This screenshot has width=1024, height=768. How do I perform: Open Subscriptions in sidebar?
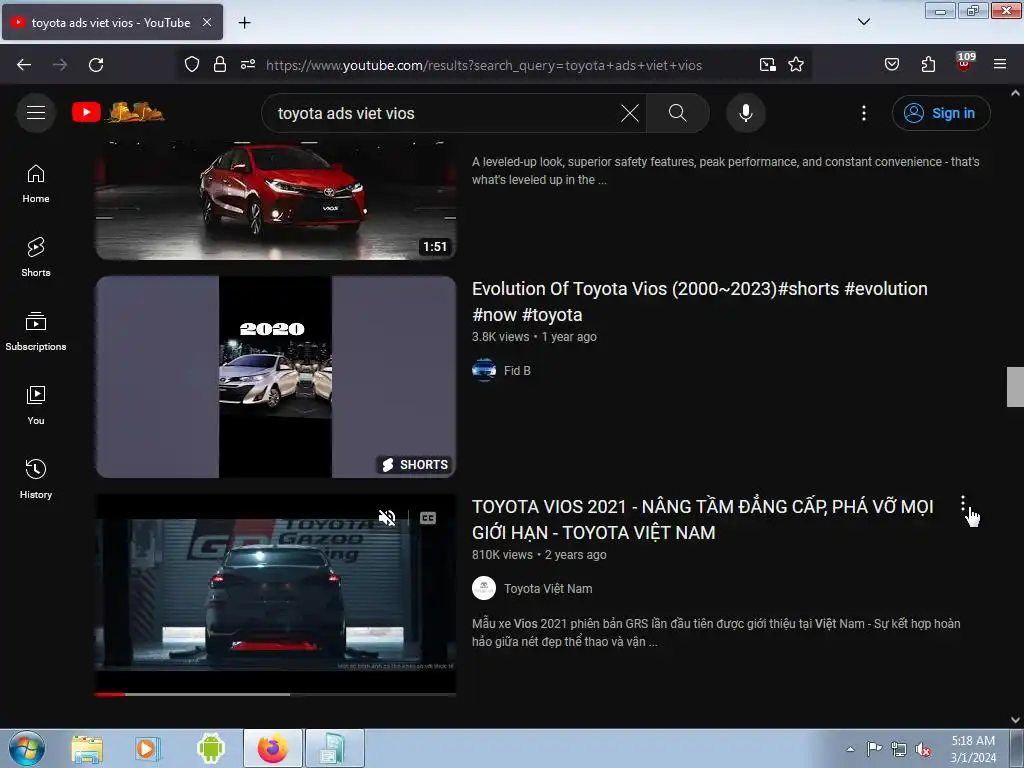click(36, 332)
